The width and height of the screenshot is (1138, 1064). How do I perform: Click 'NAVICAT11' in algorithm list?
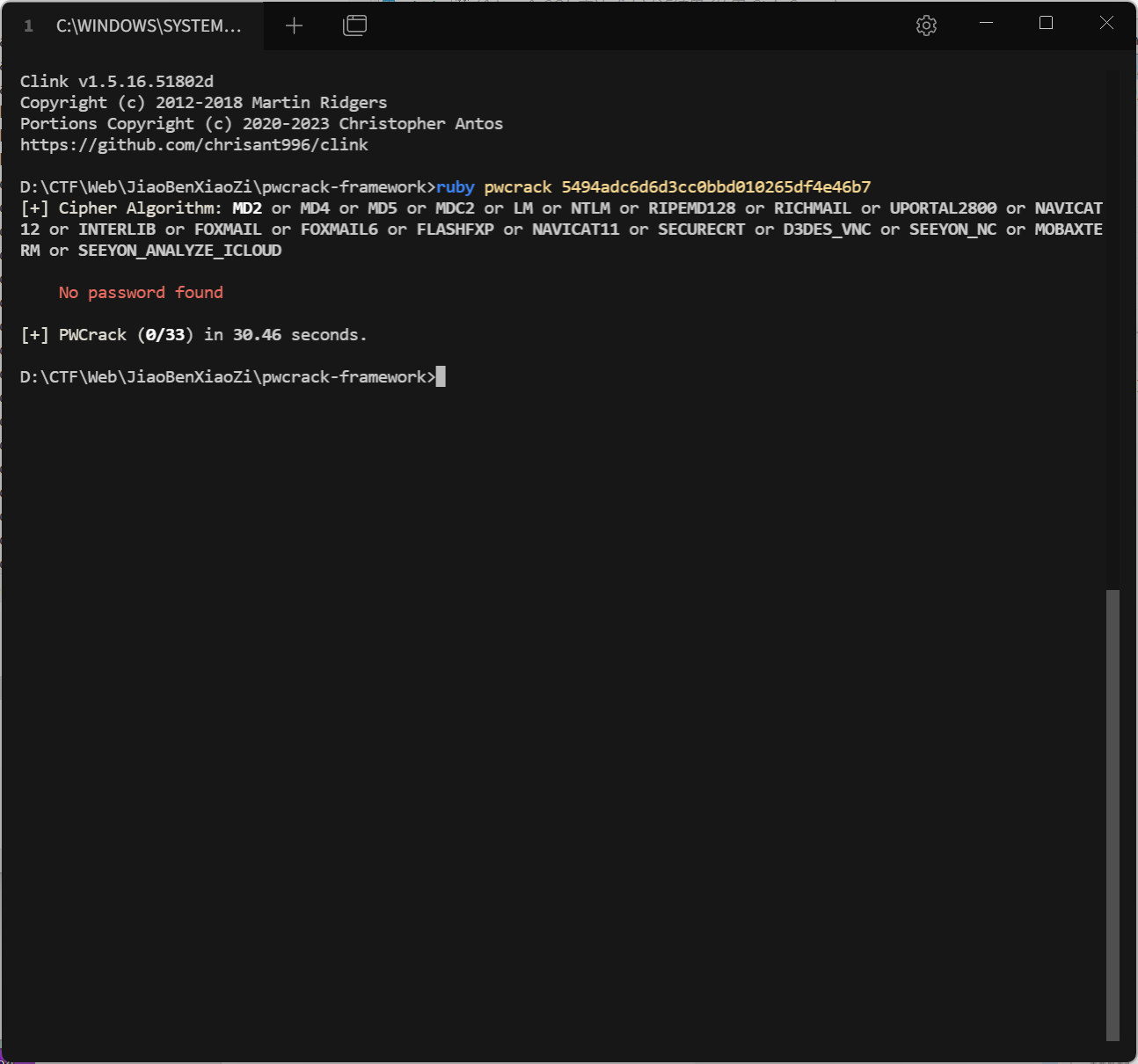575,229
